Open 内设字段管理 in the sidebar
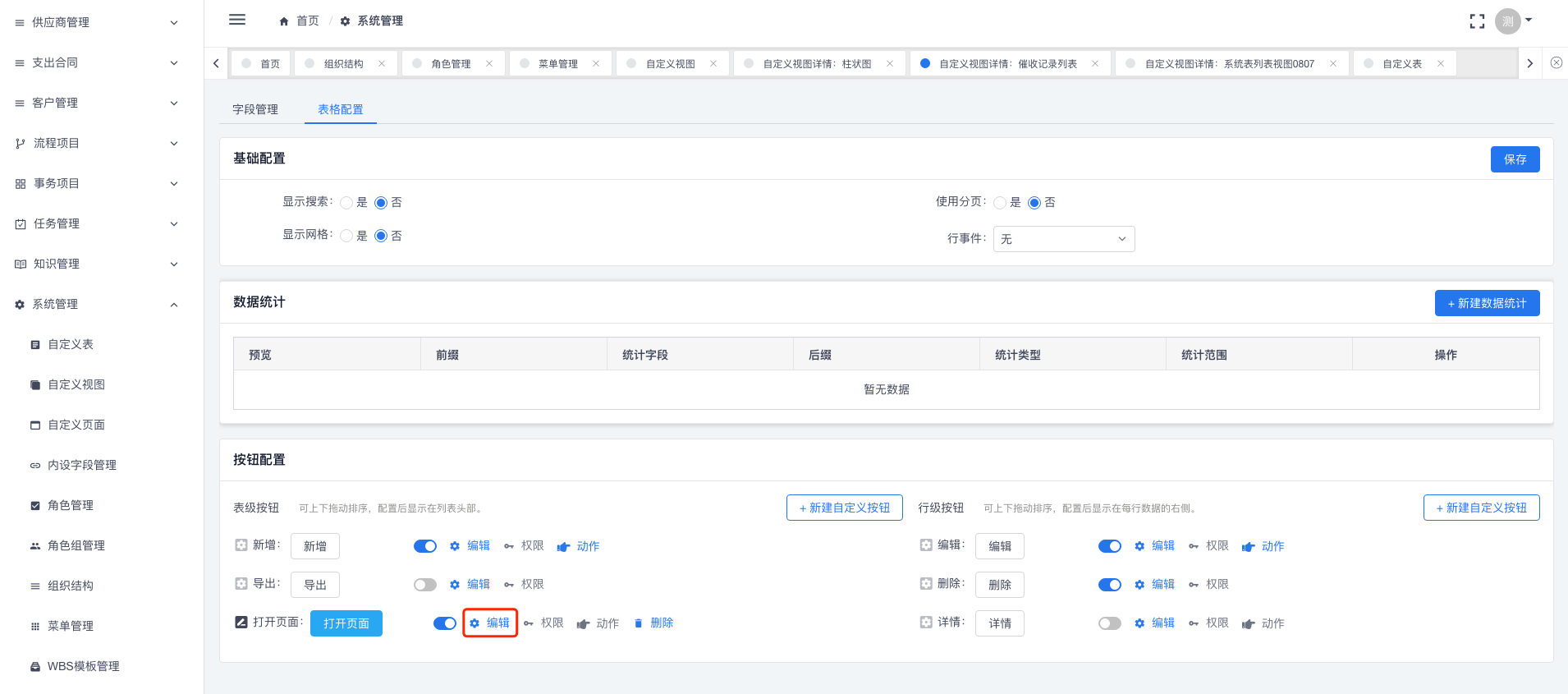This screenshot has width=1568, height=694. [82, 465]
